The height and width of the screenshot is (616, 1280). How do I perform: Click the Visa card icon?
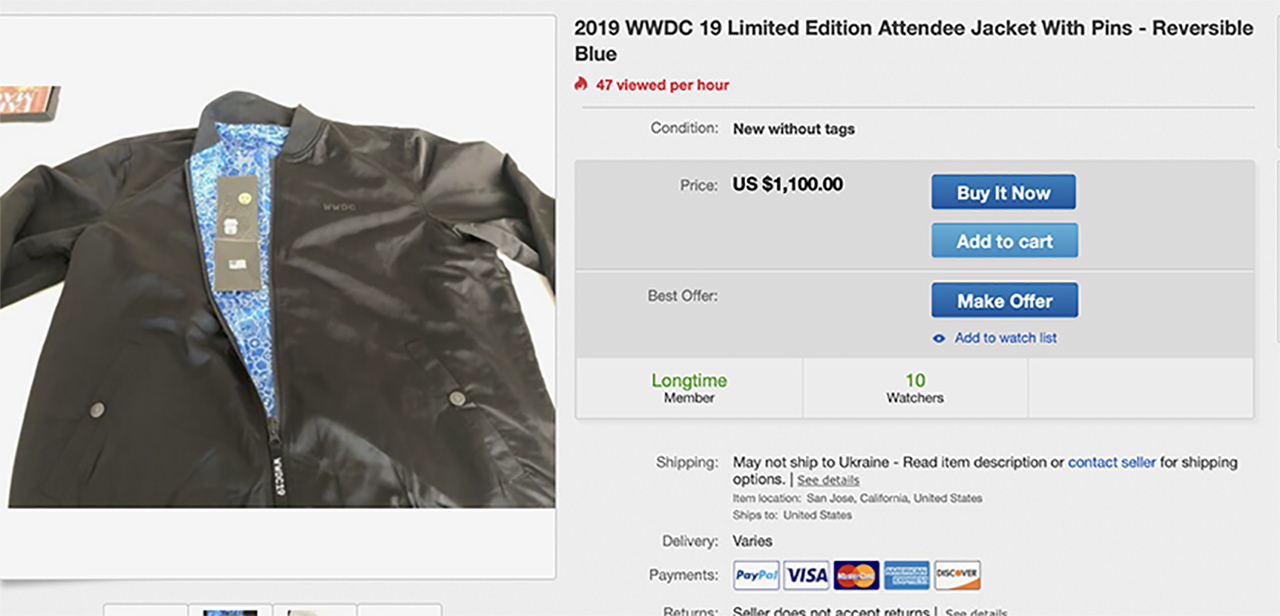[806, 575]
